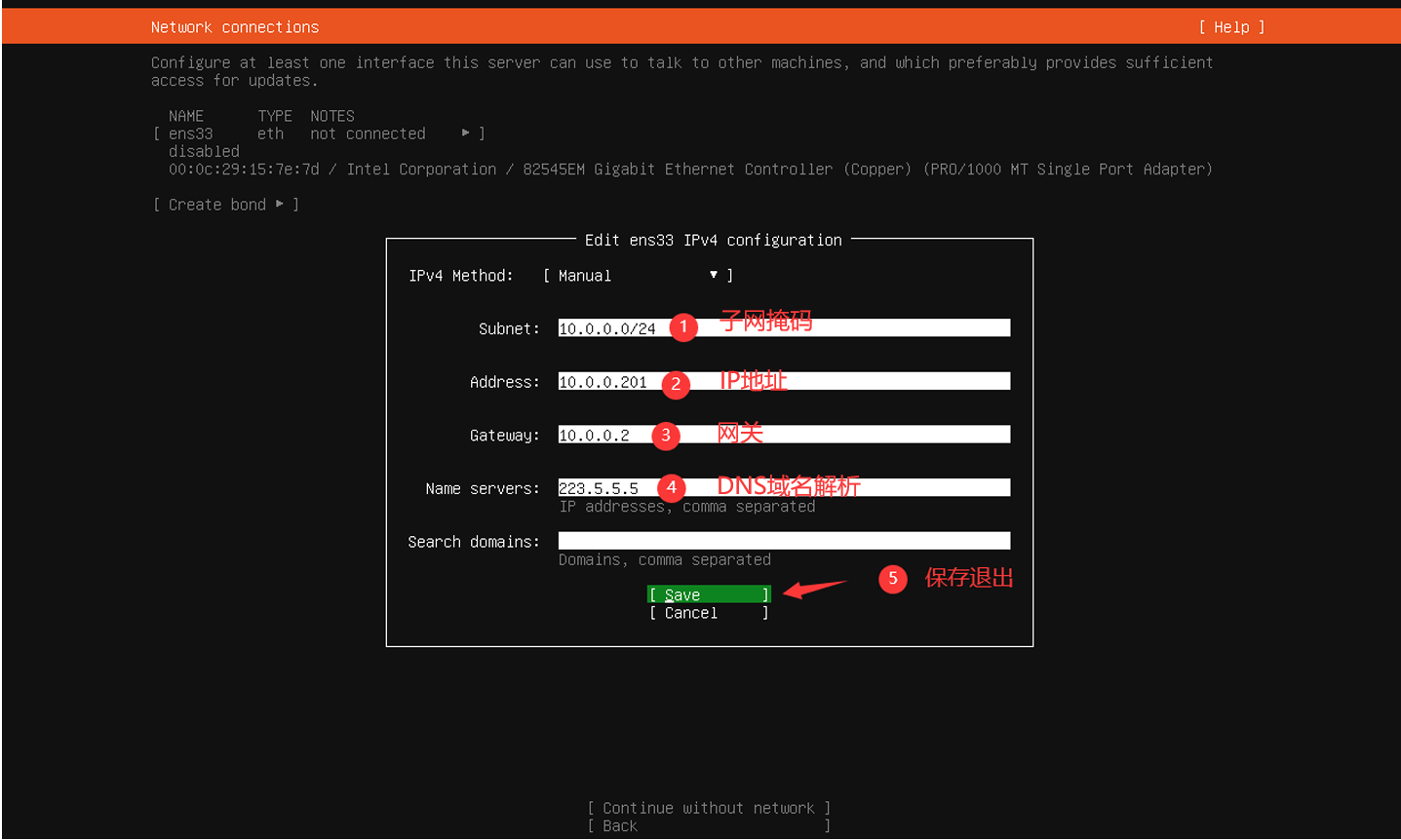Click the Subnet input field

point(784,328)
